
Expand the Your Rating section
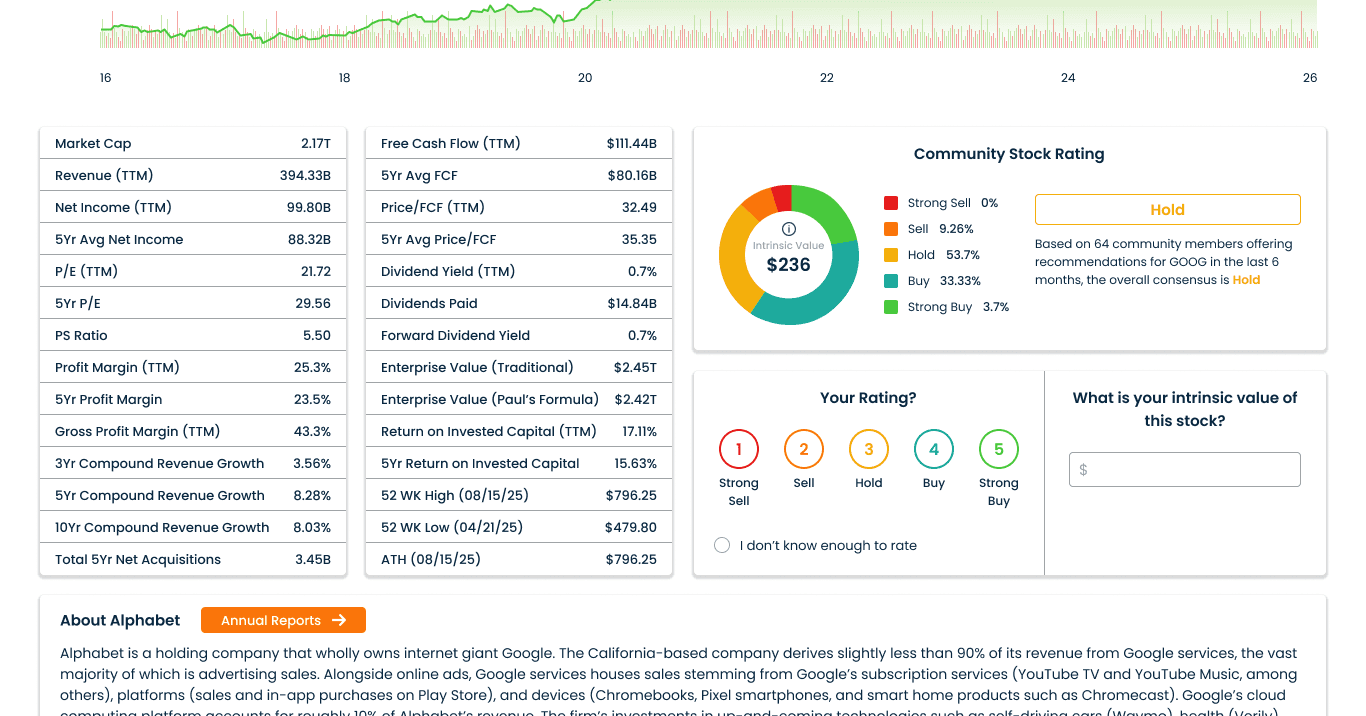click(x=868, y=397)
